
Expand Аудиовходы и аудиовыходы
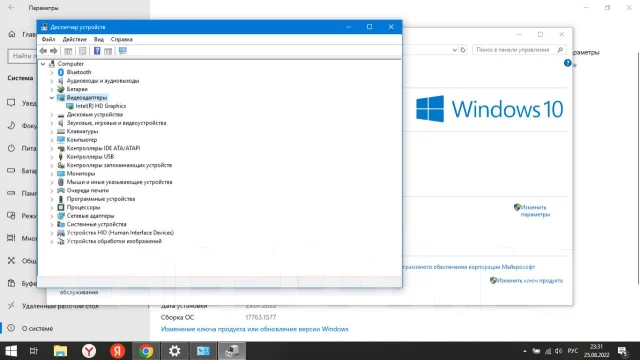click(x=51, y=81)
